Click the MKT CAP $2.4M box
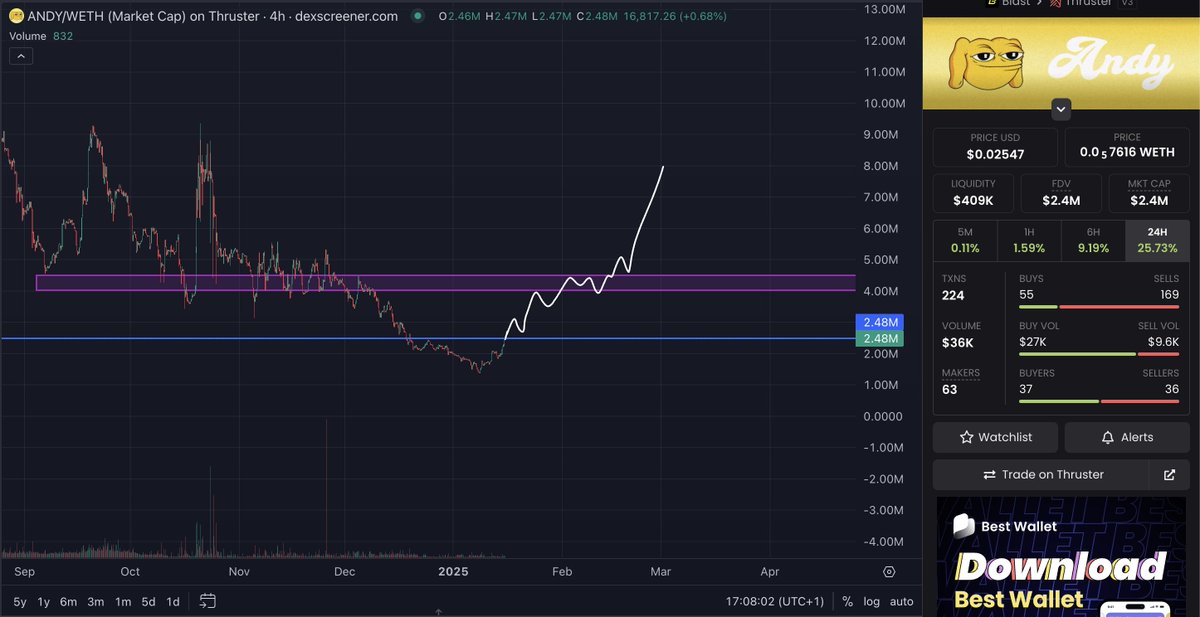 [x=1148, y=193]
